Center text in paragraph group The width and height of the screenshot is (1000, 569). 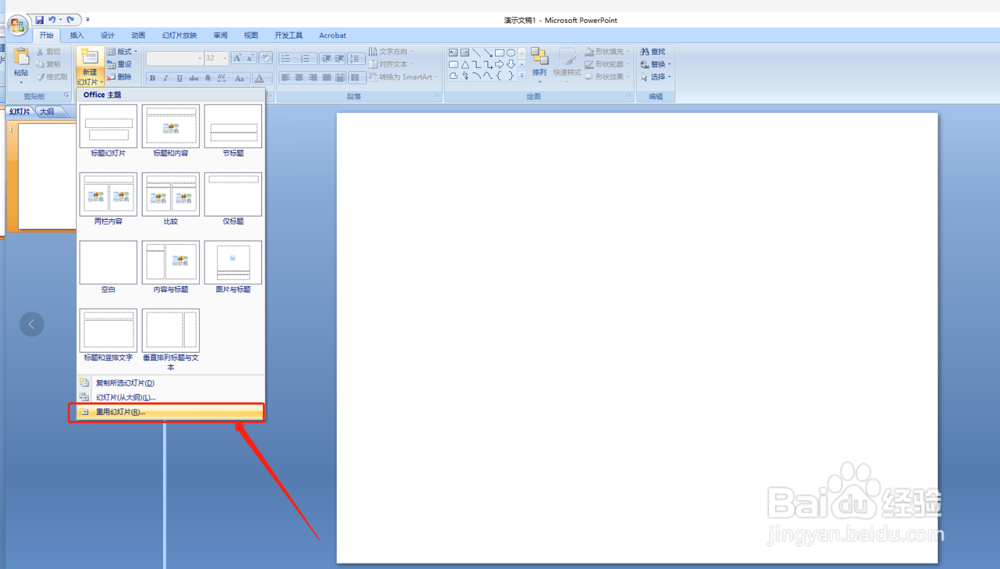coord(299,78)
